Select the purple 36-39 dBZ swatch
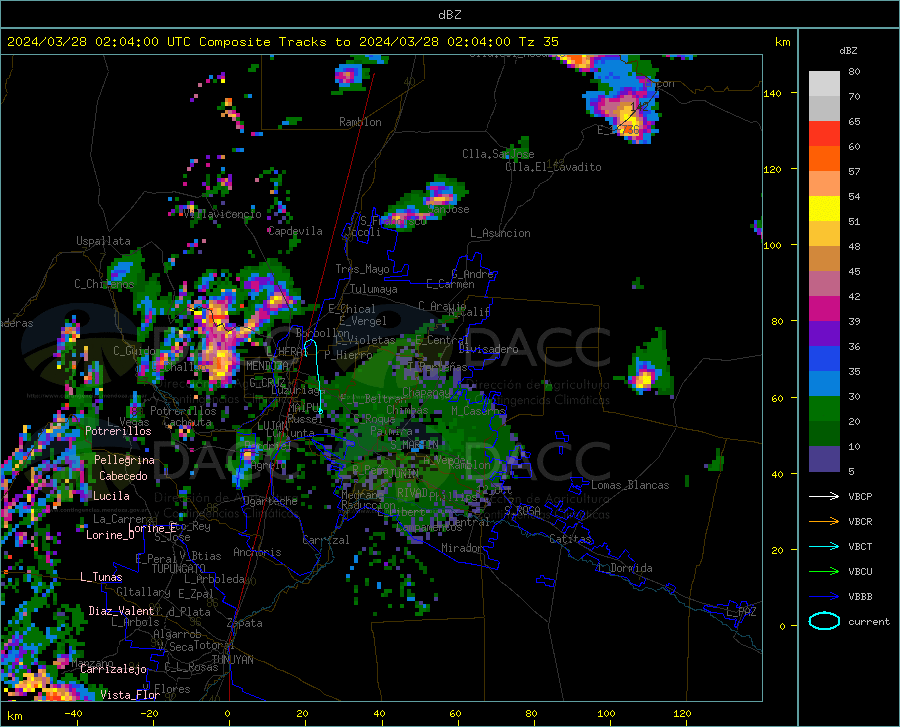 (824, 334)
